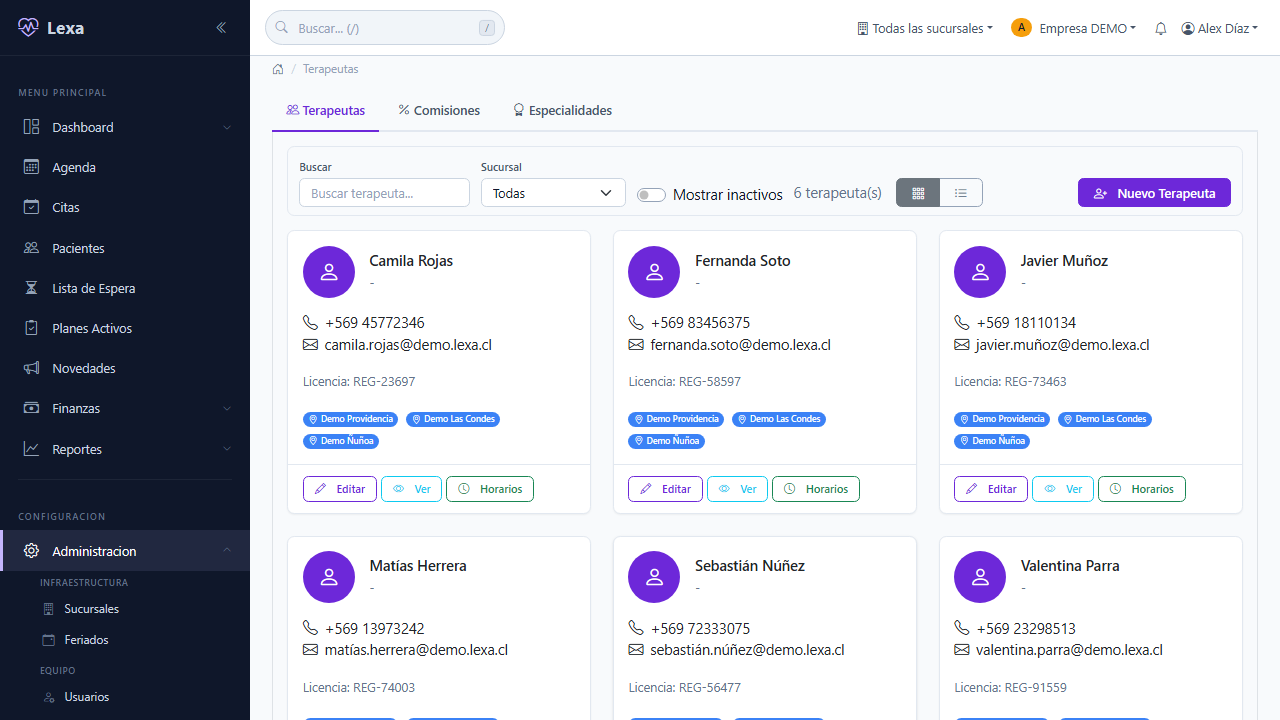Click phone icon on Fernanda Soto card
The width and height of the screenshot is (1280, 720).
[x=636, y=323]
